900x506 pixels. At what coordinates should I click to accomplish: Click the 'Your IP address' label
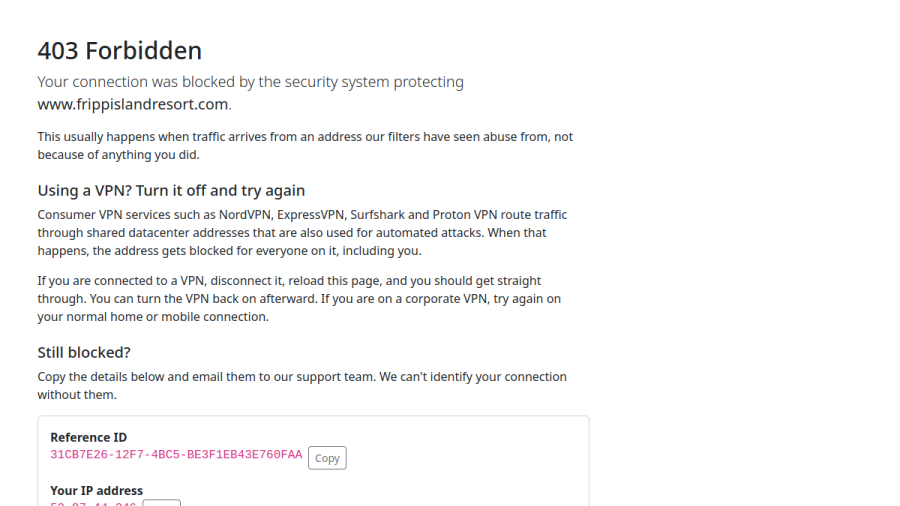(x=96, y=491)
